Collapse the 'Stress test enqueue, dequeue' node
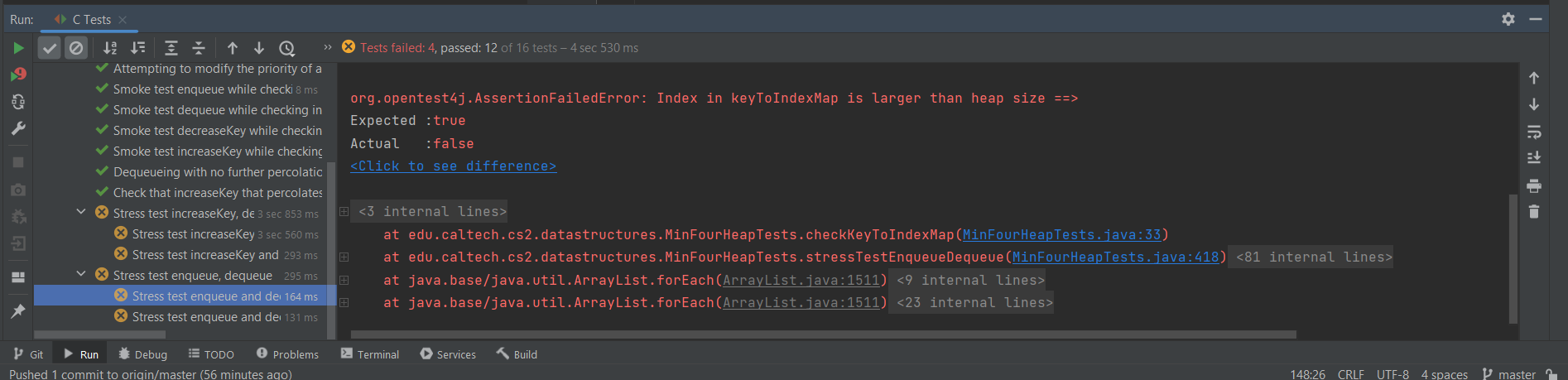1568x380 pixels. [x=81, y=274]
